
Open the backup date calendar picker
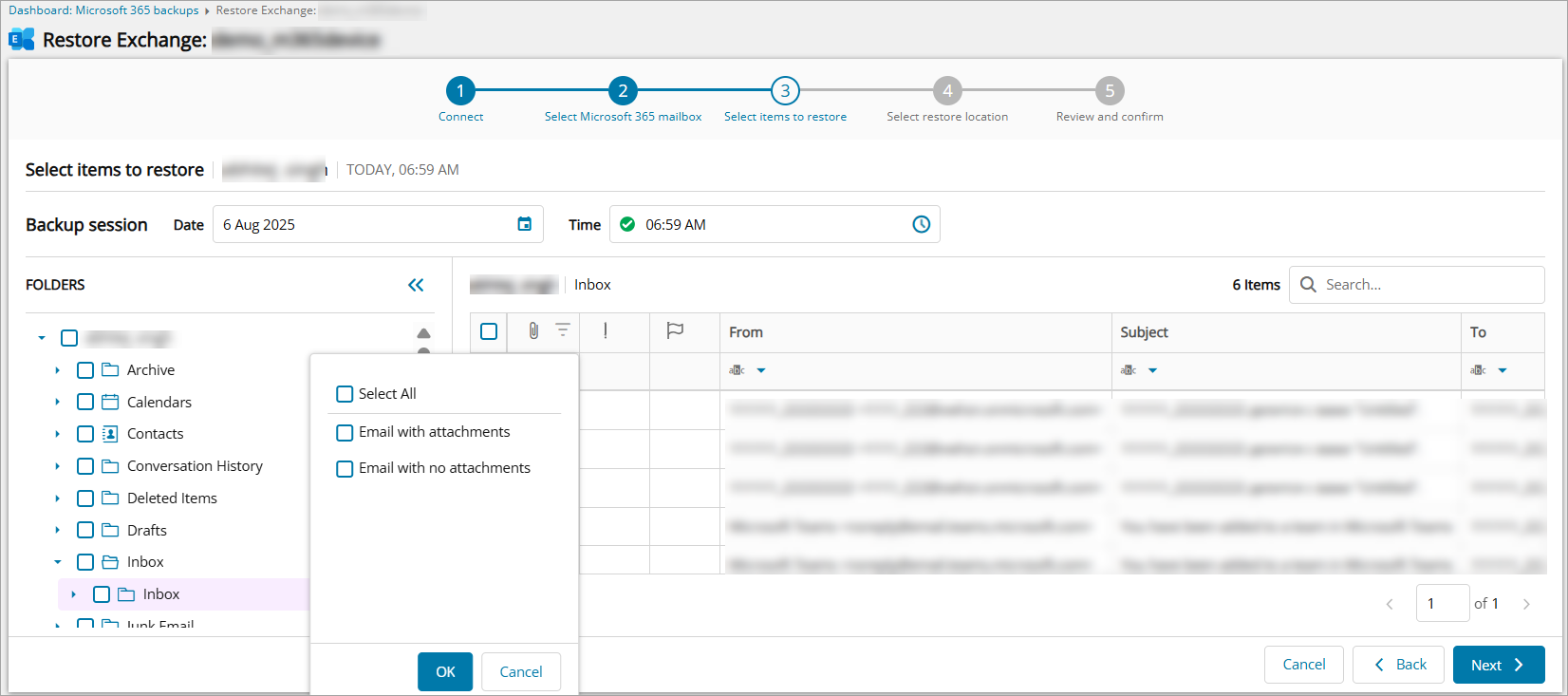524,224
